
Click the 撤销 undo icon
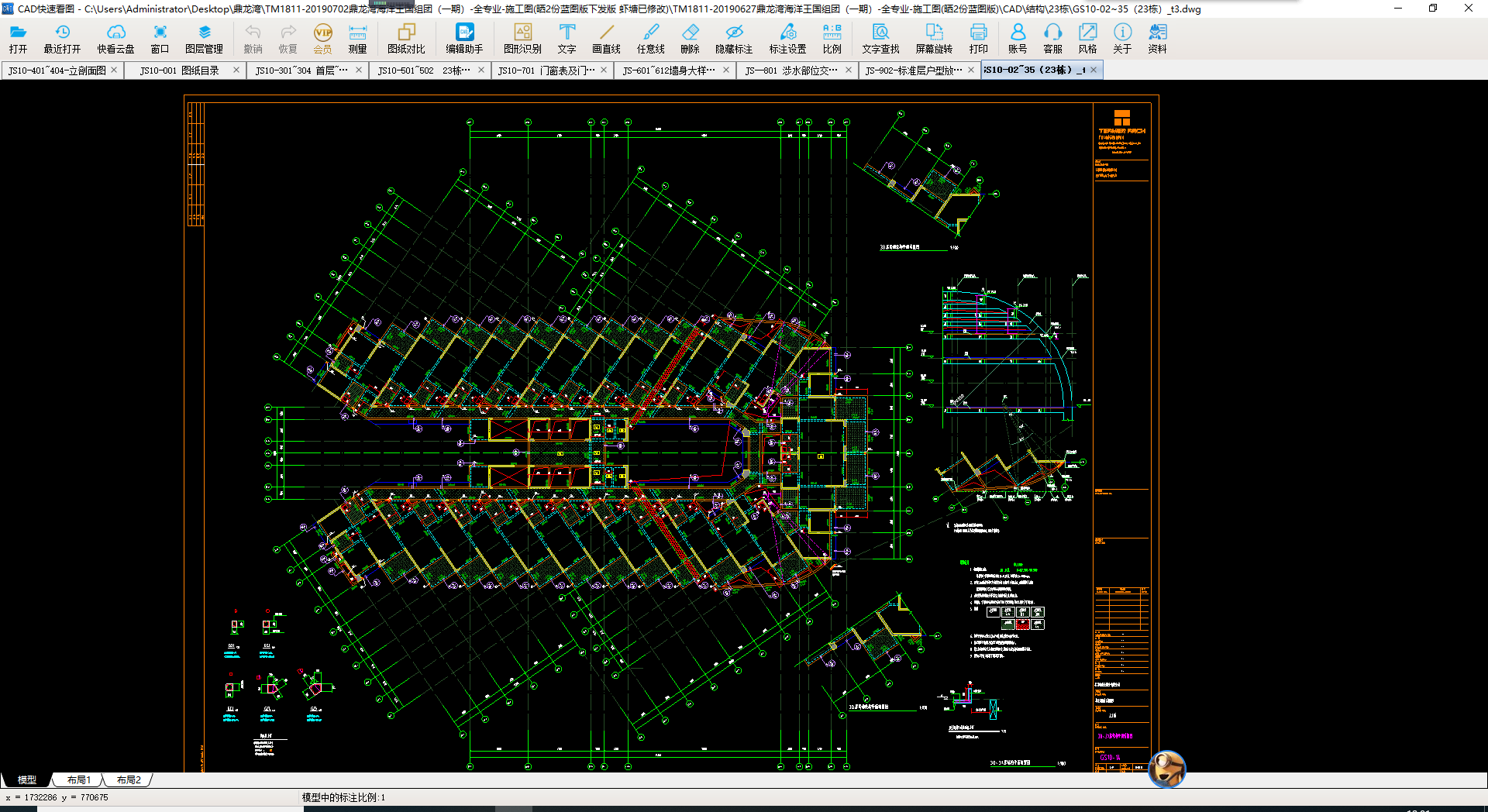tap(253, 39)
